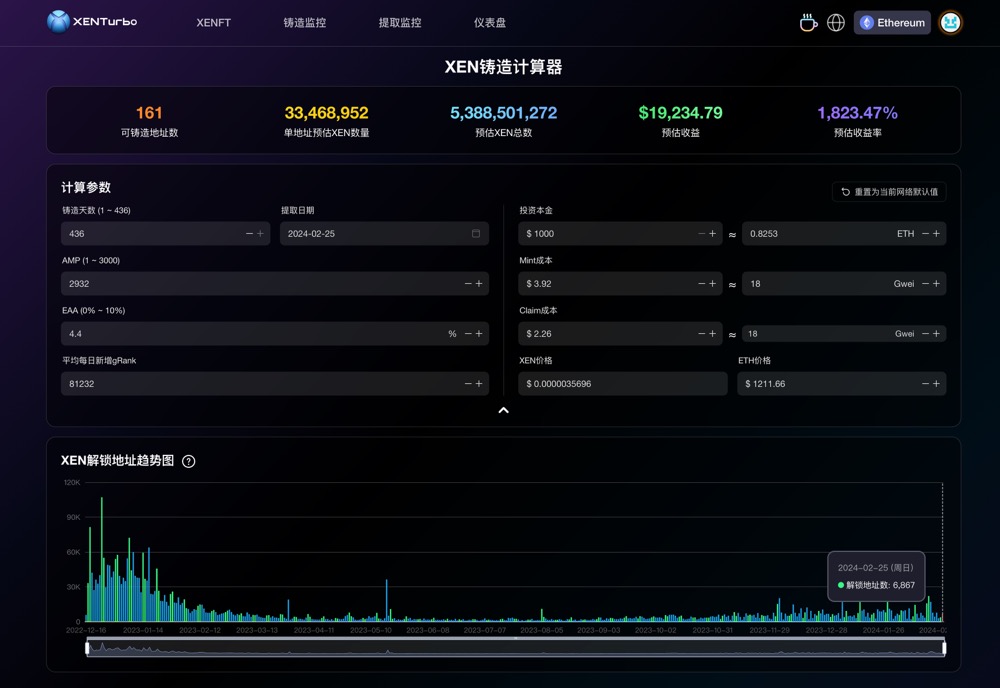Increase Claim成本 dollar value with plus
Image resolution: width=1000 pixels, height=688 pixels.
[712, 333]
